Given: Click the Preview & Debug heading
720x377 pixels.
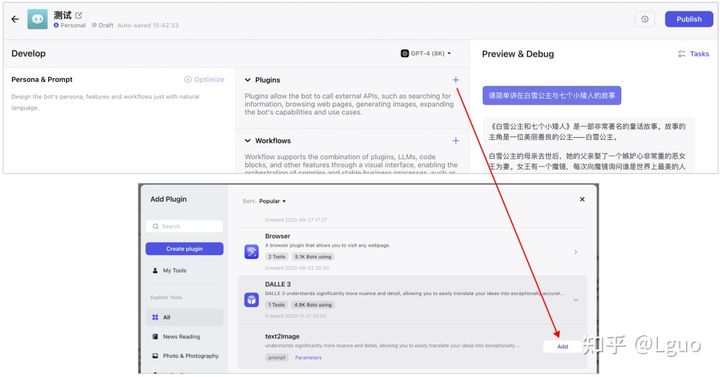Looking at the screenshot, I should [x=518, y=54].
